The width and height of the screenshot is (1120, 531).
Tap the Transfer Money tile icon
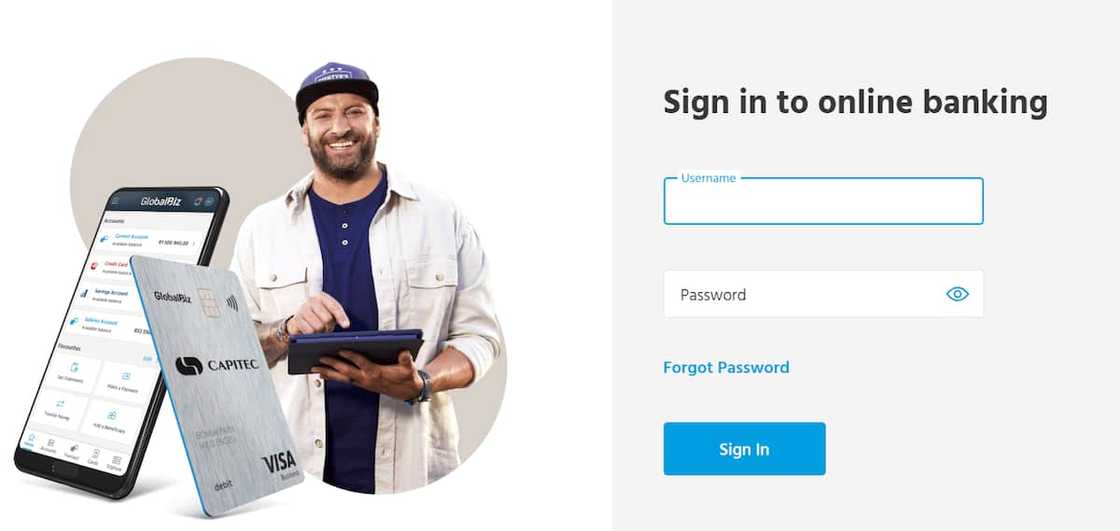[60, 403]
